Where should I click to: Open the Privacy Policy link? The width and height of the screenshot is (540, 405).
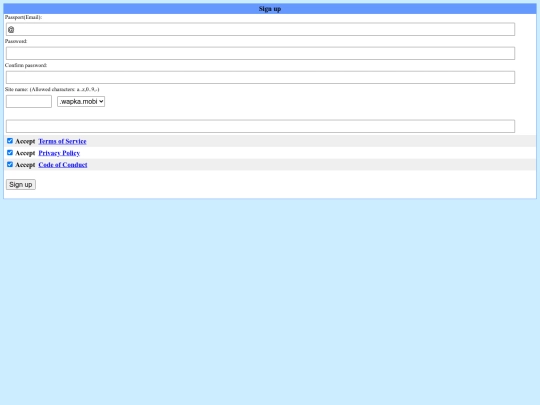pyautogui.click(x=59, y=153)
